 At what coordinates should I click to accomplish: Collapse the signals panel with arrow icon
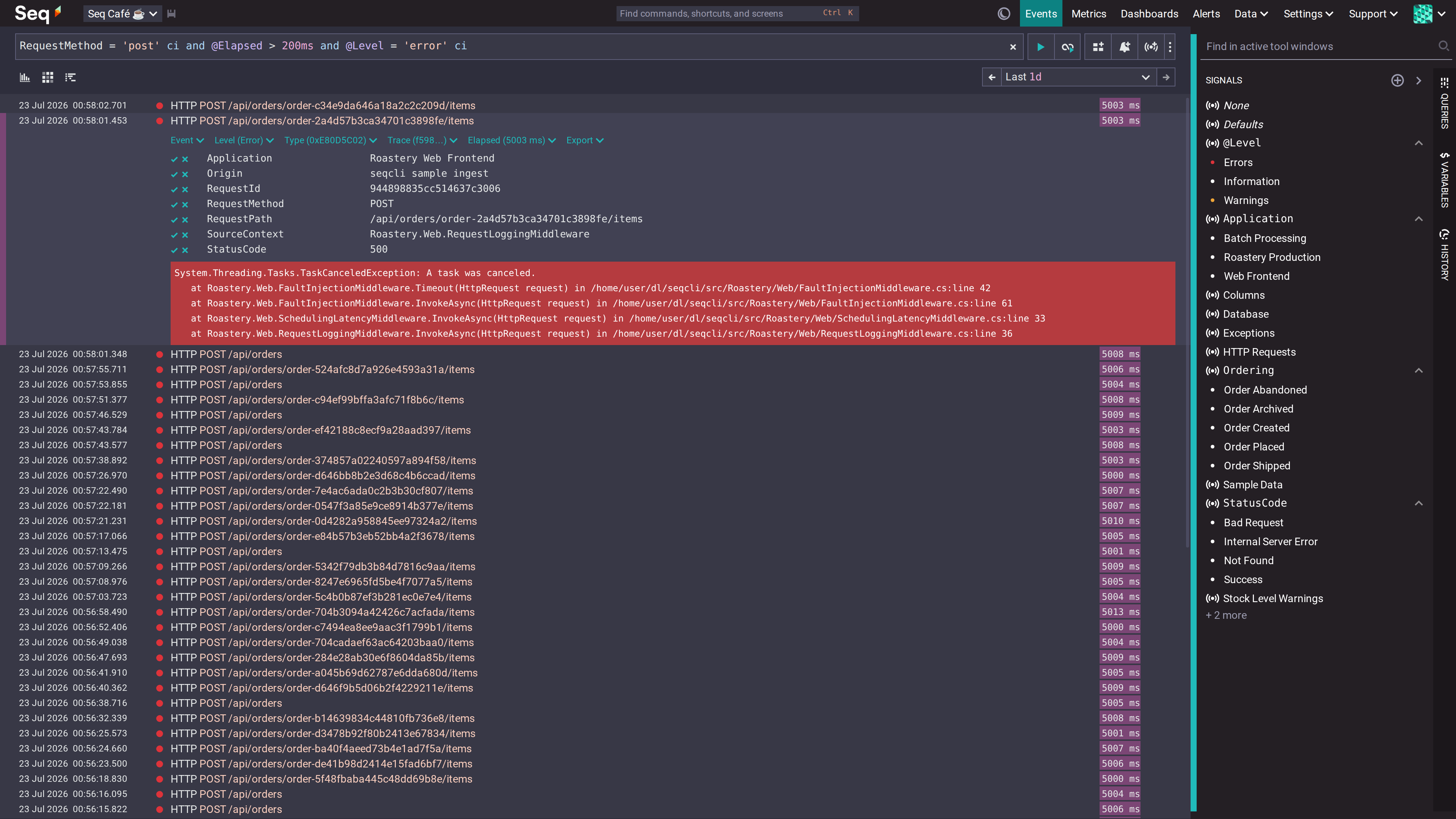(1419, 80)
